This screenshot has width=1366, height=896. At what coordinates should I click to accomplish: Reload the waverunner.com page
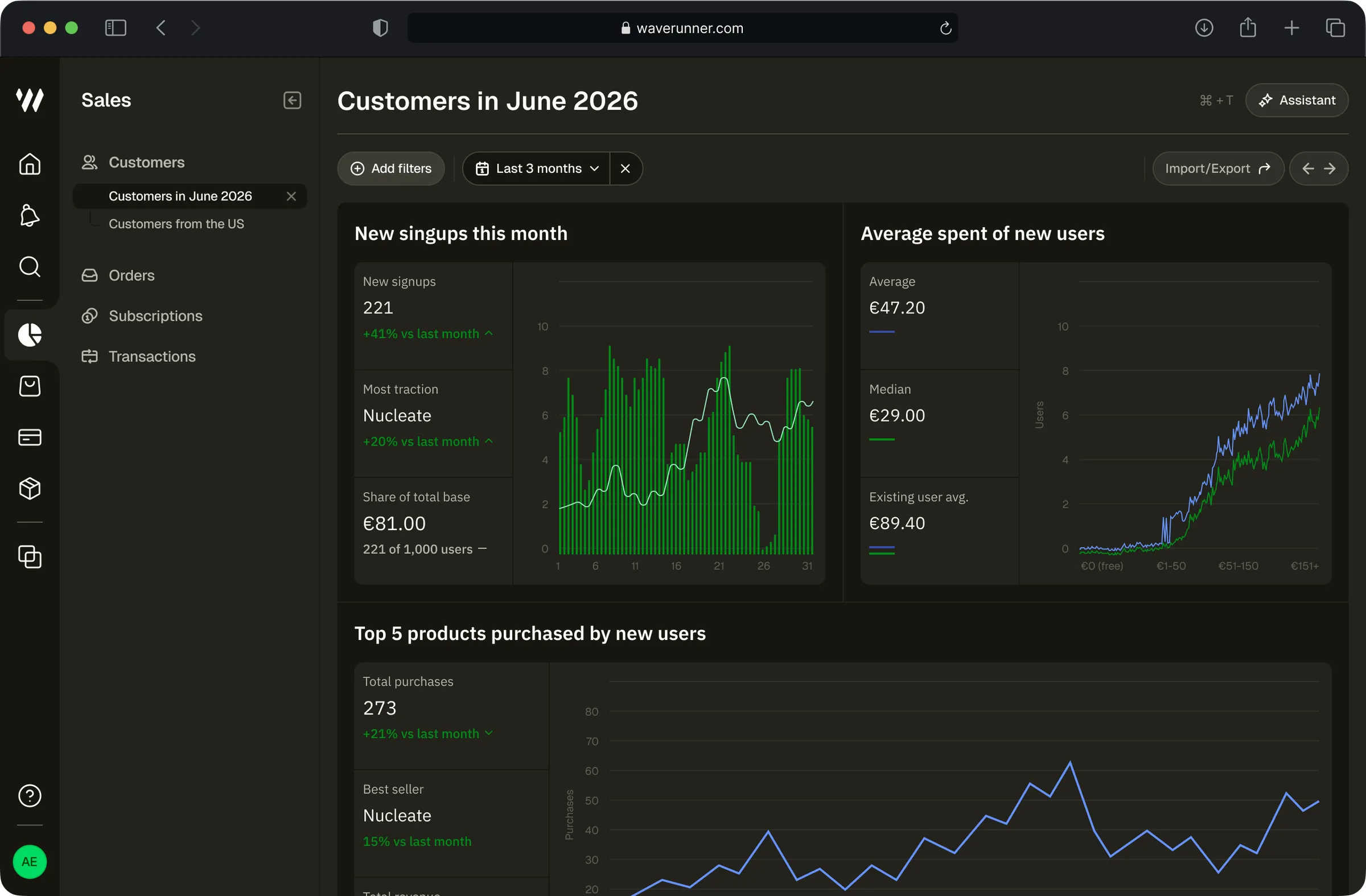(945, 28)
